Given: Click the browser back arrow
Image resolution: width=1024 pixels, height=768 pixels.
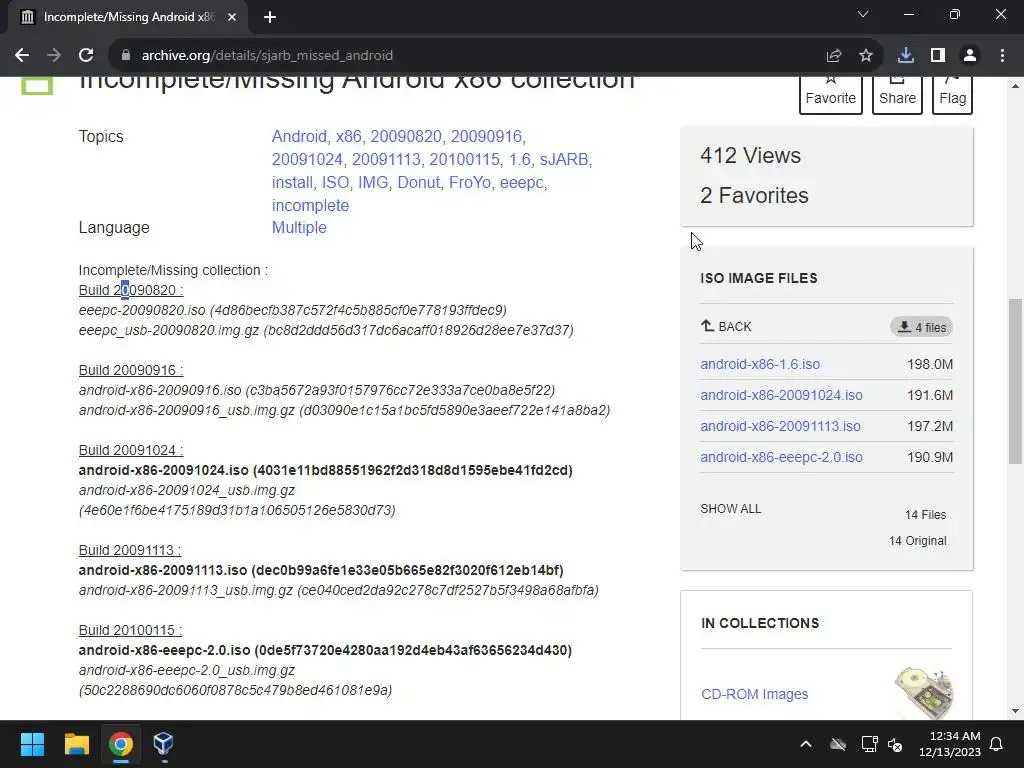Looking at the screenshot, I should pyautogui.click(x=22, y=56).
